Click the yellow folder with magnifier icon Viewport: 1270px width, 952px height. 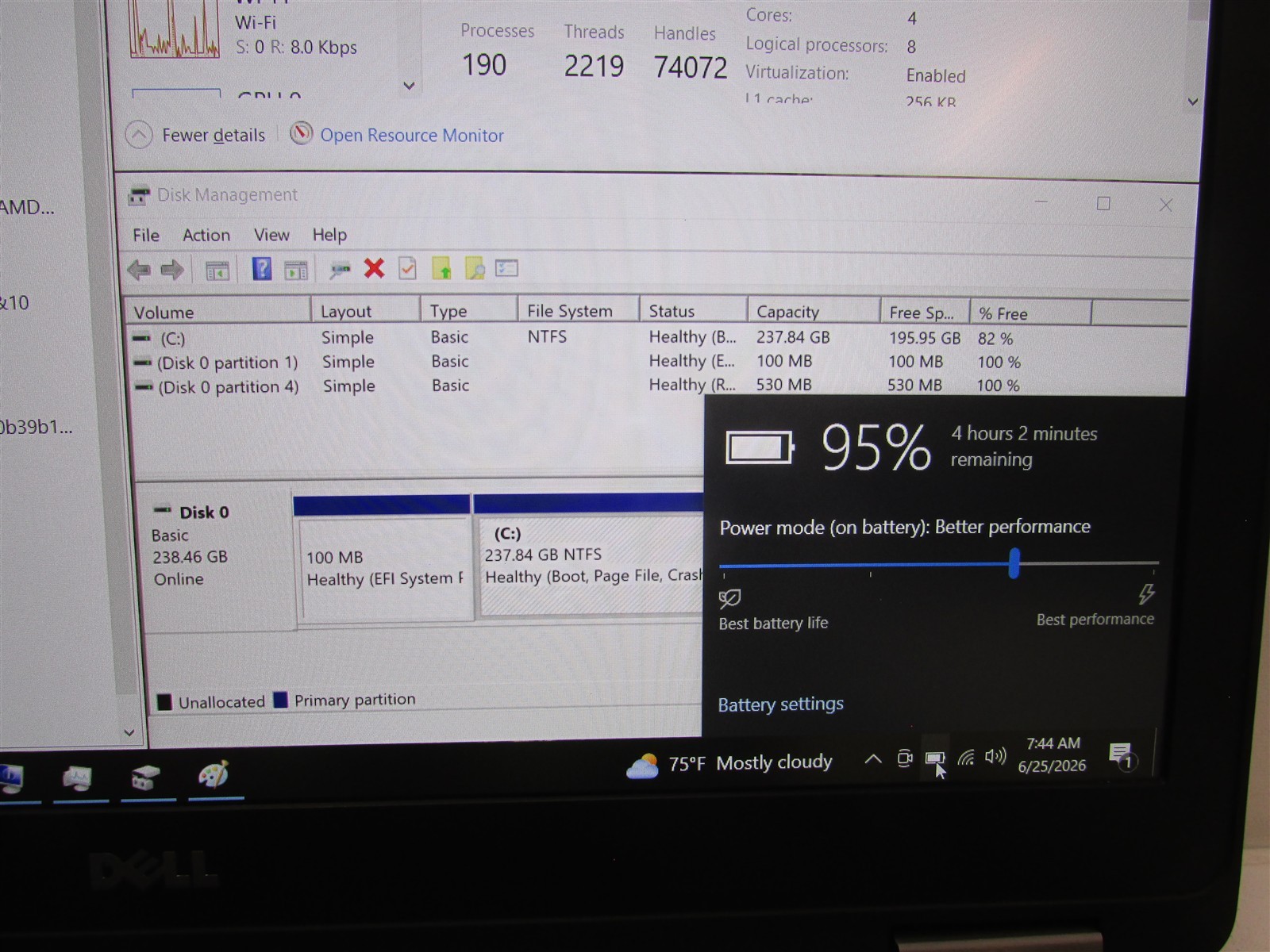pyautogui.click(x=475, y=269)
